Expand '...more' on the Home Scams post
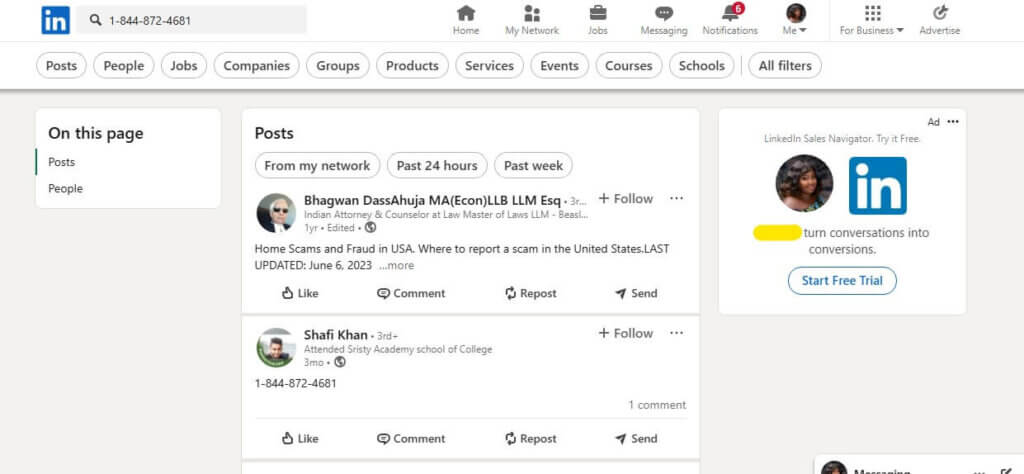This screenshot has height=474, width=1024. coord(396,266)
